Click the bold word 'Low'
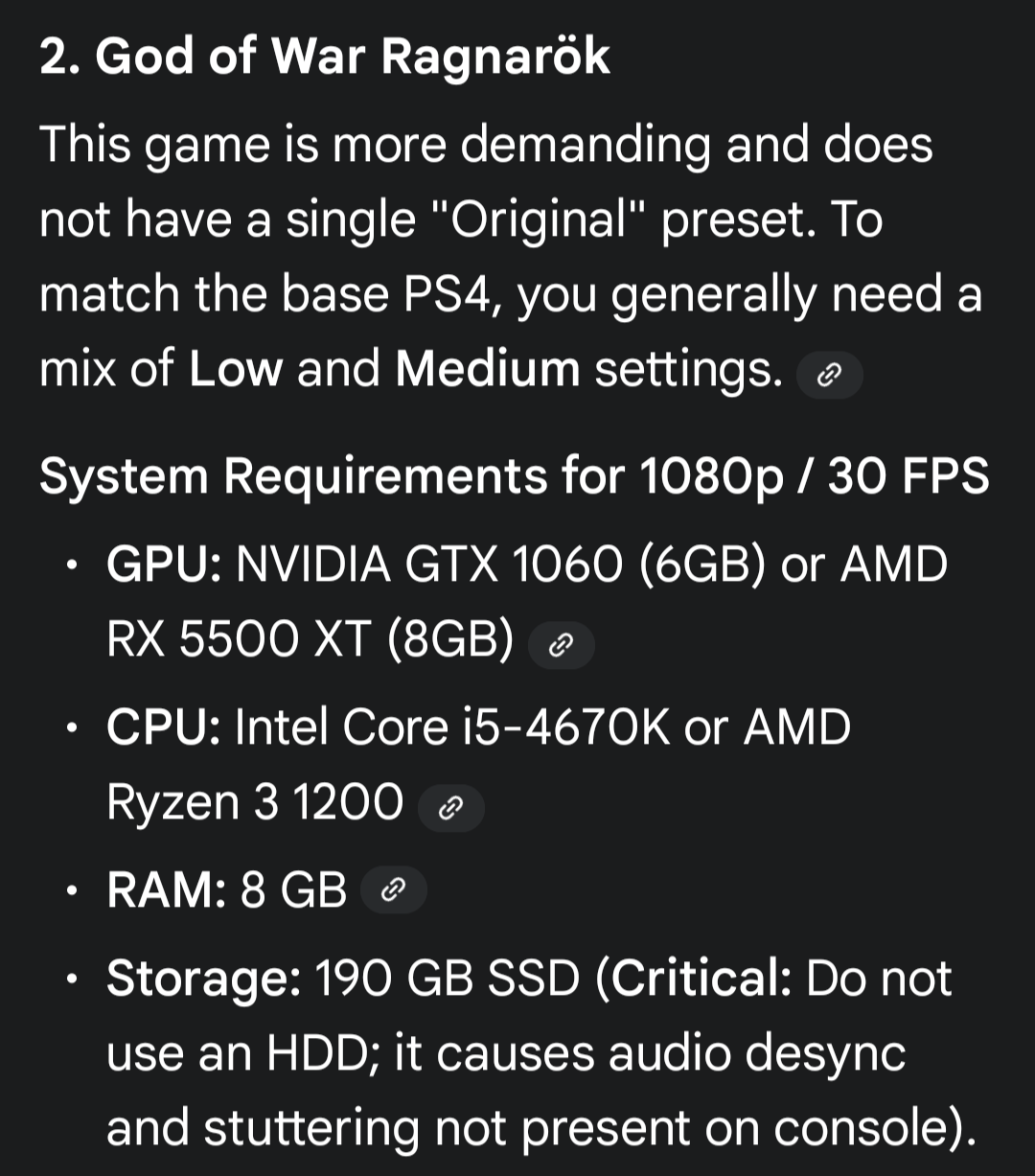The height and width of the screenshot is (1176, 1035). click(236, 369)
